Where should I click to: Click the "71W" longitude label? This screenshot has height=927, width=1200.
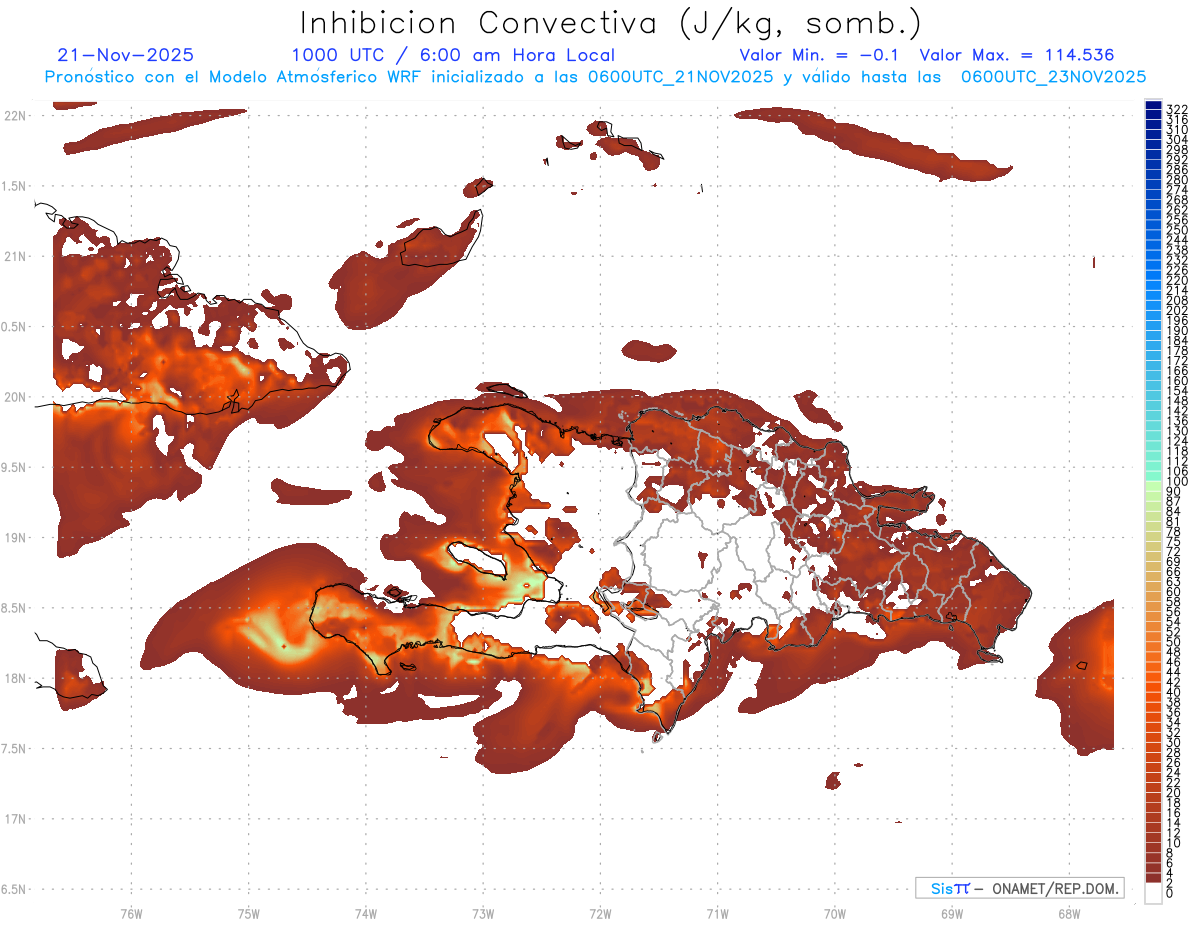tap(717, 913)
